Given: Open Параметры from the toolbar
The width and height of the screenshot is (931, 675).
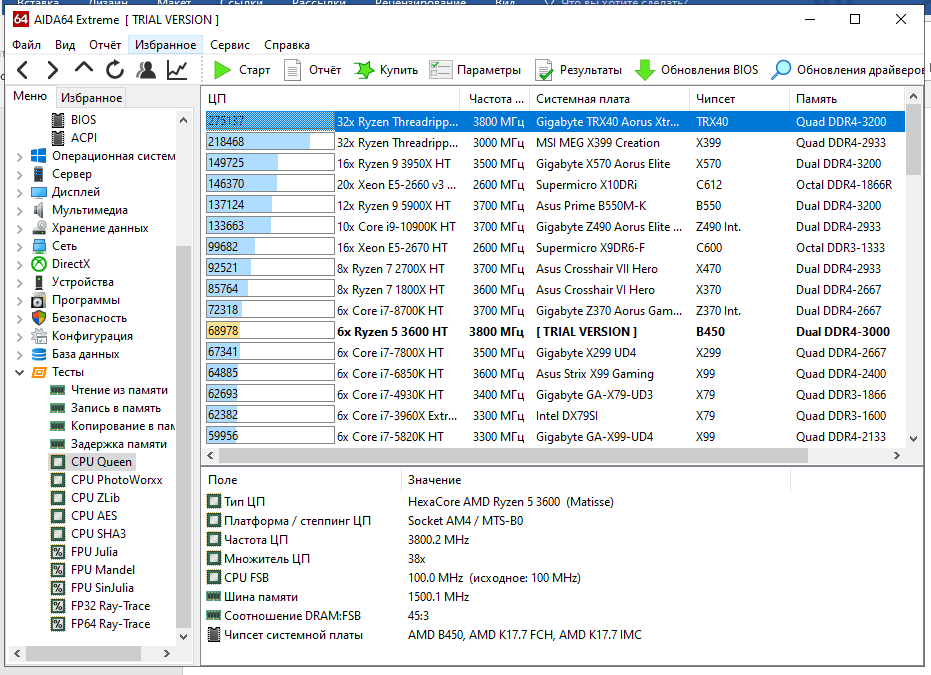Looking at the screenshot, I should [x=475, y=70].
